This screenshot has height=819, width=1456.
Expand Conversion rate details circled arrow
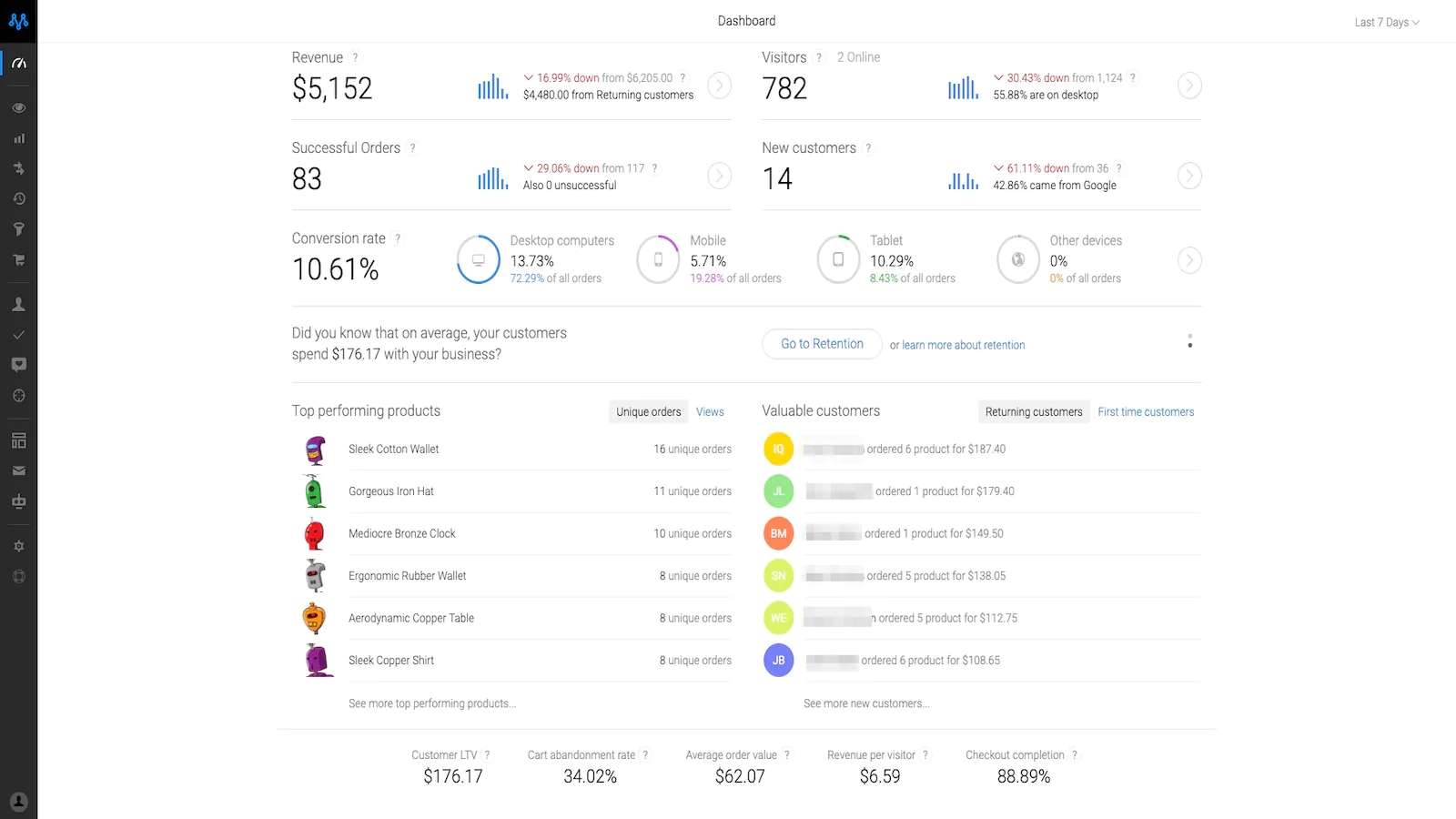[x=1189, y=260]
